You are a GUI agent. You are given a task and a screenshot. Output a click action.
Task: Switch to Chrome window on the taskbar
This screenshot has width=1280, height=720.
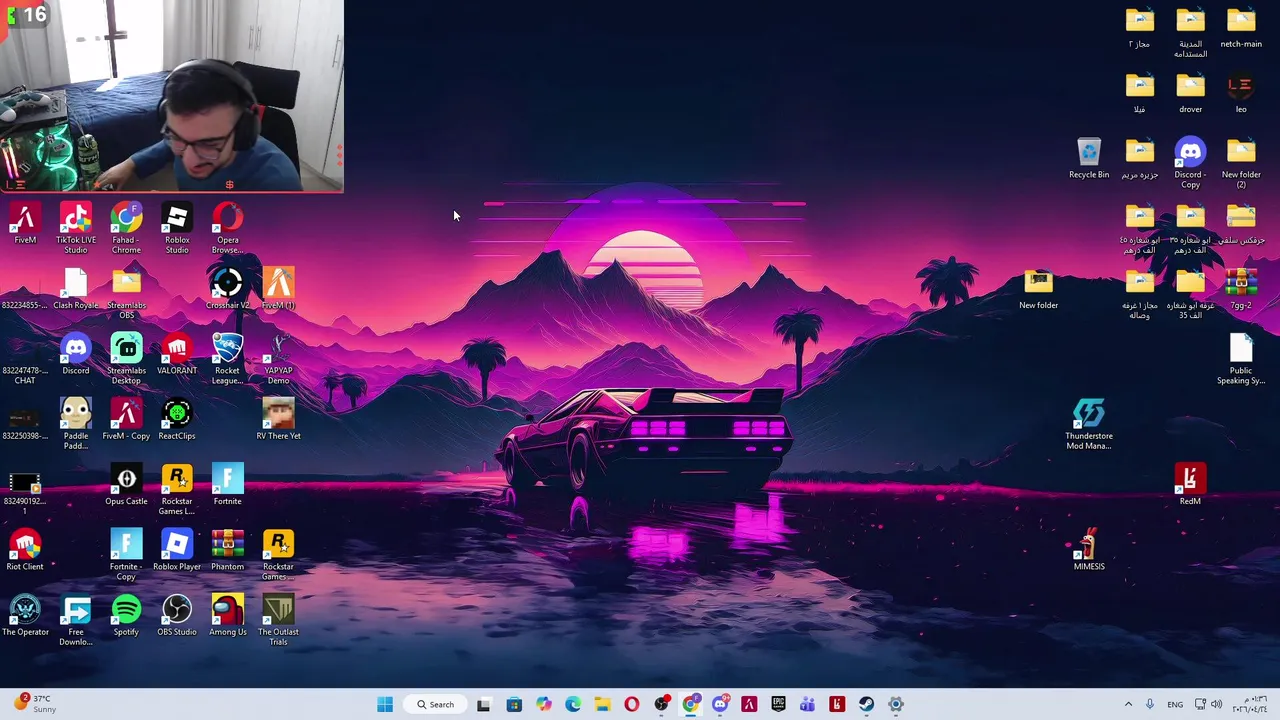(691, 704)
